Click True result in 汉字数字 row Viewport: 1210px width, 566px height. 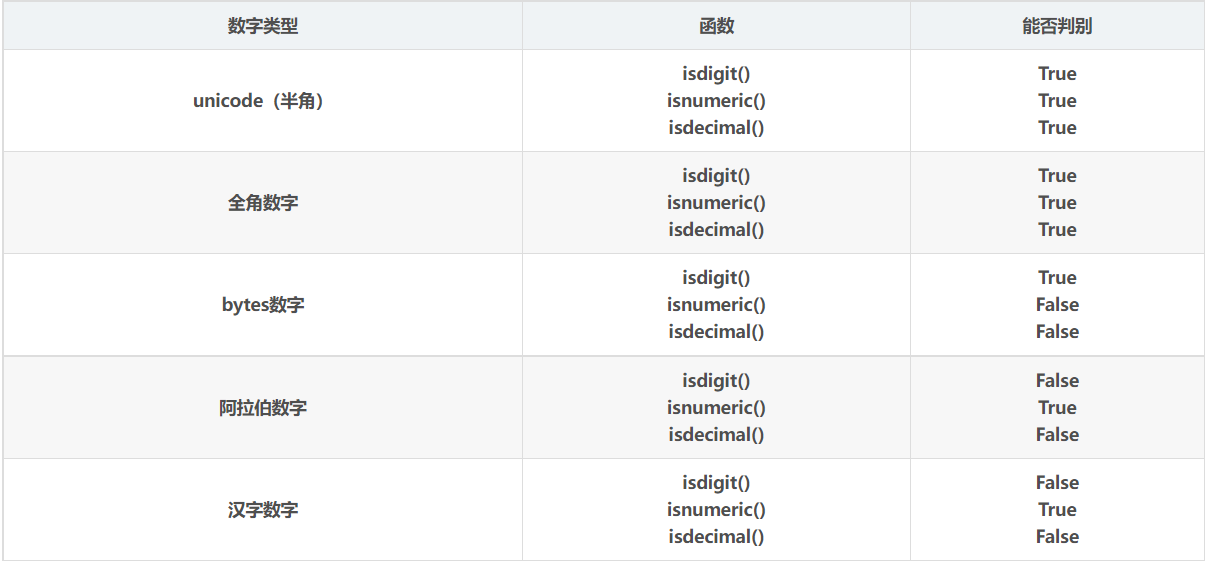1057,510
